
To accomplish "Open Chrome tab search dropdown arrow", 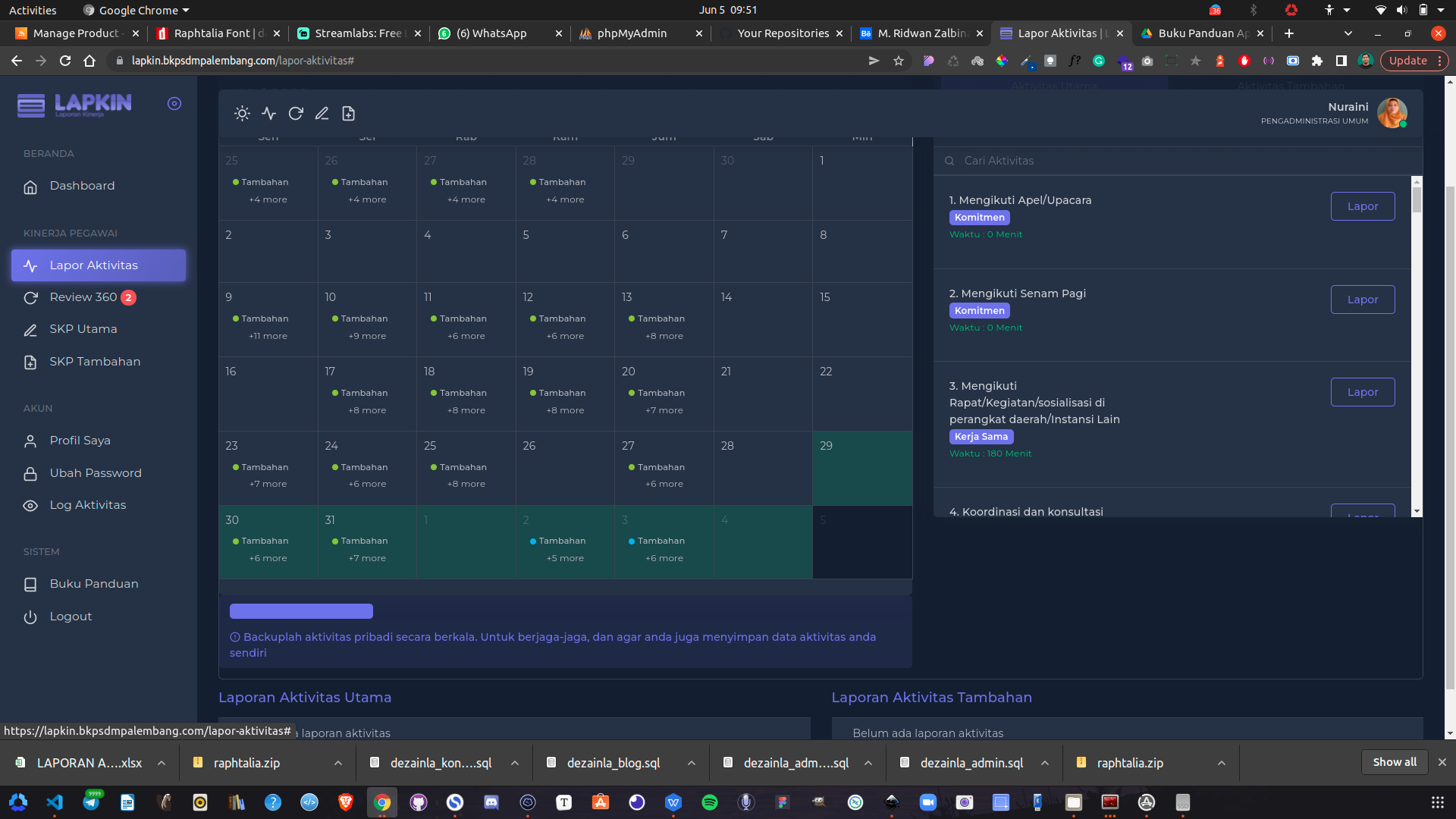I will tap(1348, 33).
